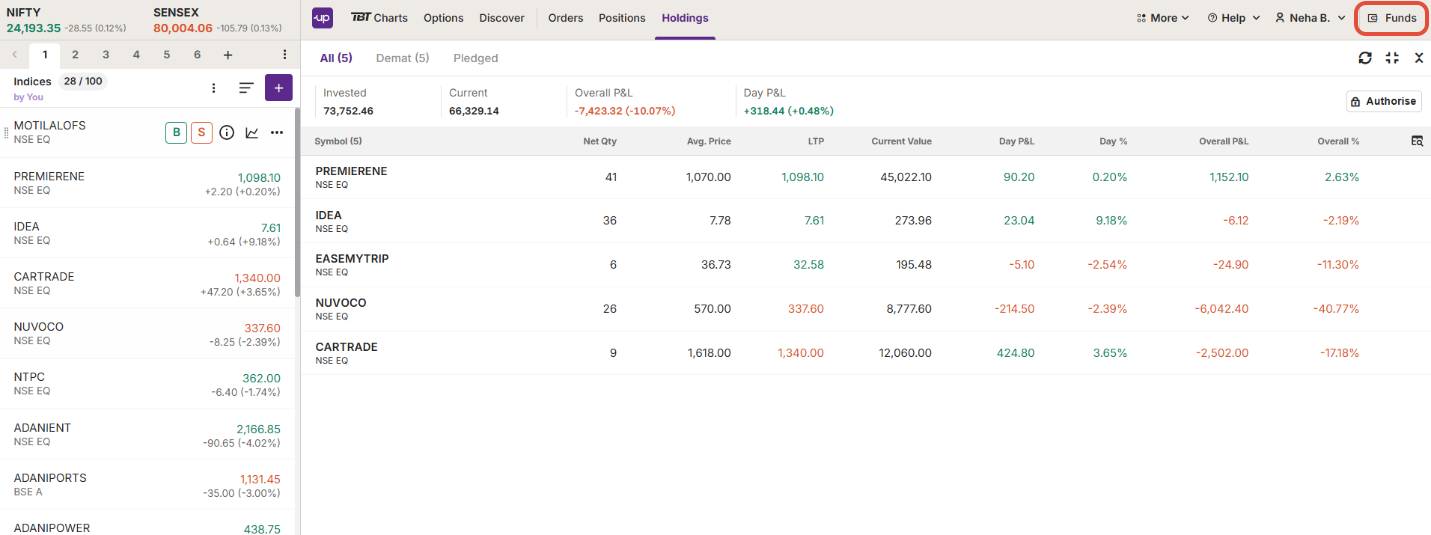Switch to watchlist tab 3
The width and height of the screenshot is (1431, 535).
[x=106, y=55]
